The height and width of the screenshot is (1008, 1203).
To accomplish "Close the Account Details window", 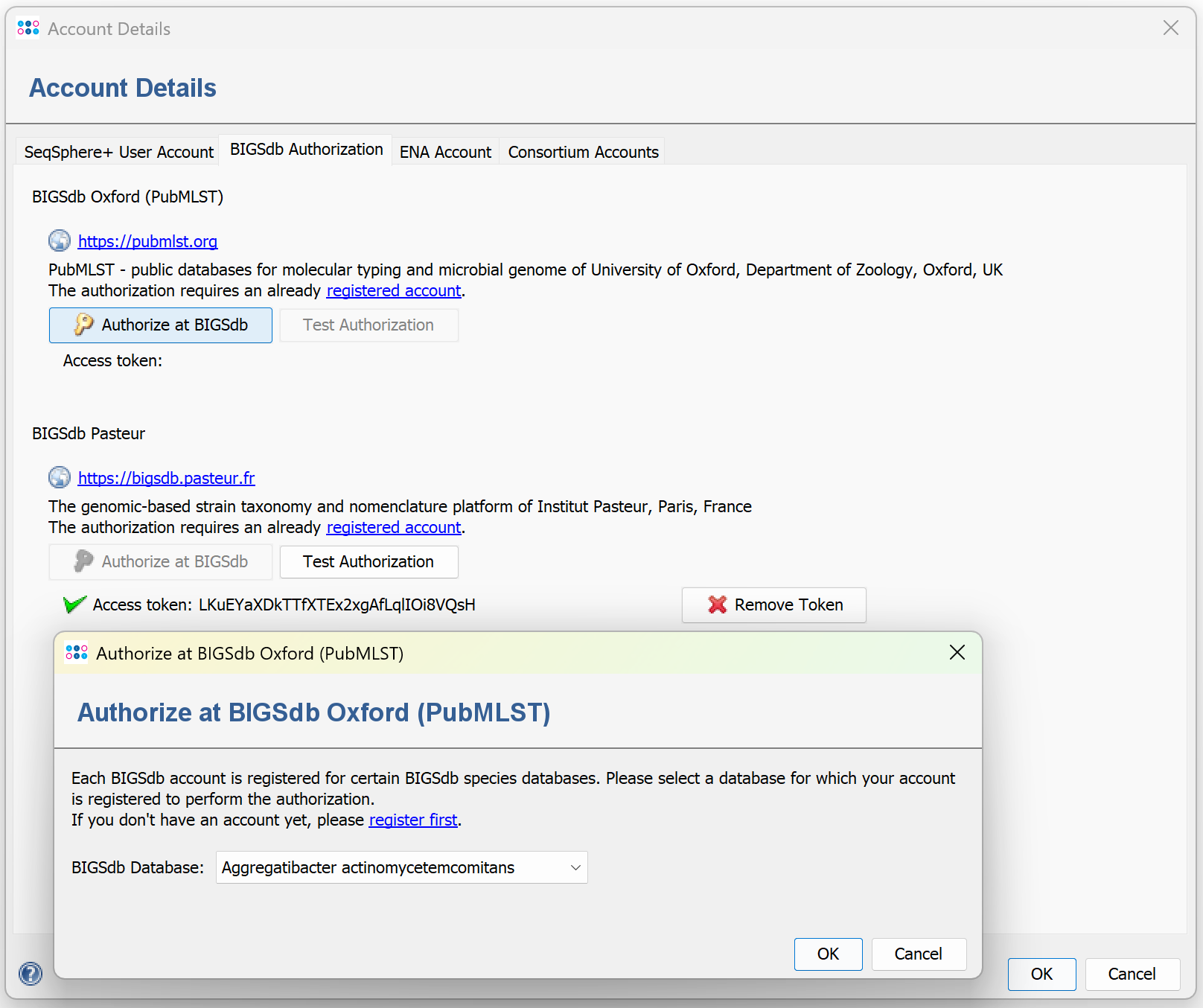I will [1170, 28].
